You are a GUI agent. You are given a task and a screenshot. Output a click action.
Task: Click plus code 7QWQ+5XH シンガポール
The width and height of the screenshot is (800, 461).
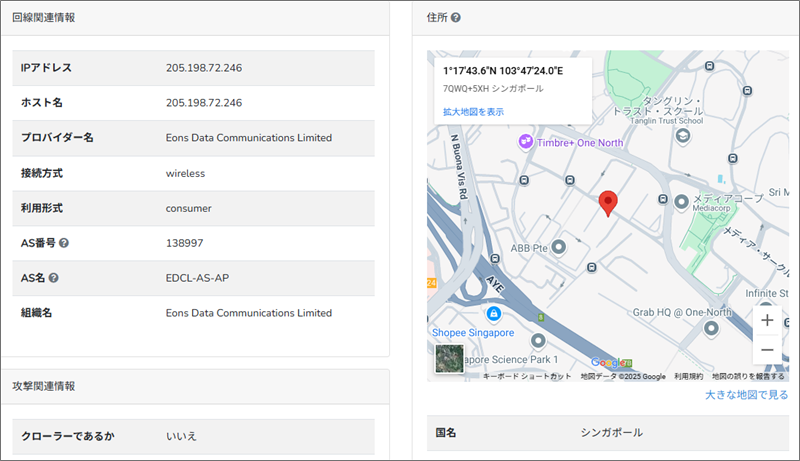point(493,89)
